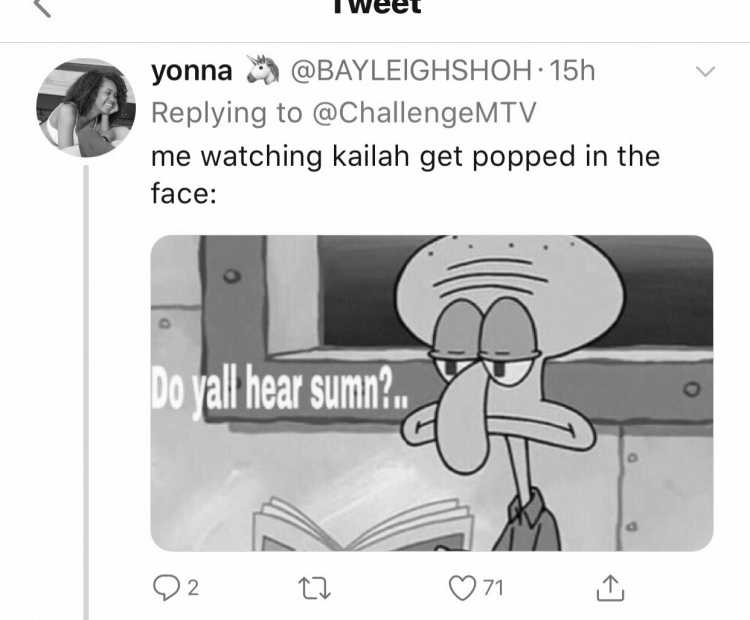Like the tweet with heart icon

click(x=462, y=588)
